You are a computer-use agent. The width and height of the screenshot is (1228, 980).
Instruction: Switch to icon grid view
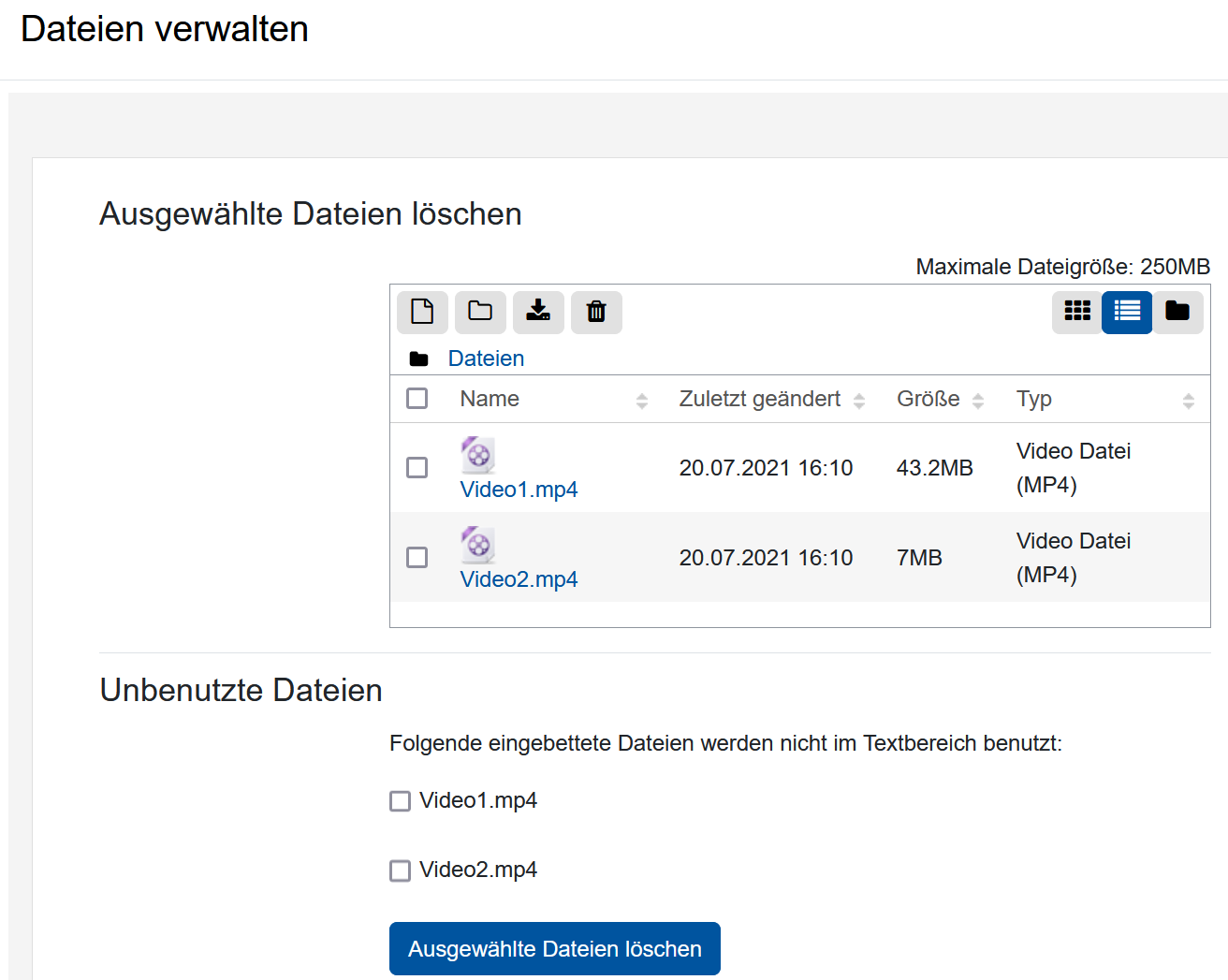click(1077, 312)
